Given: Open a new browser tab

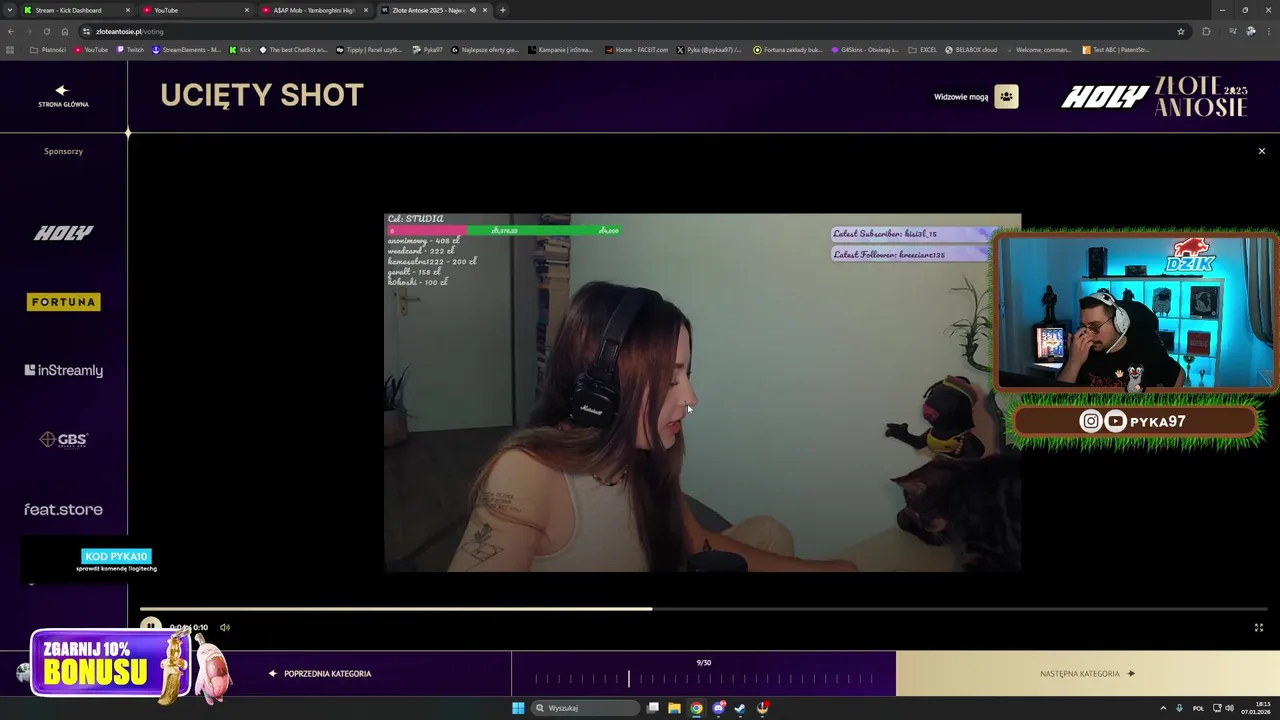Looking at the screenshot, I should click(503, 10).
